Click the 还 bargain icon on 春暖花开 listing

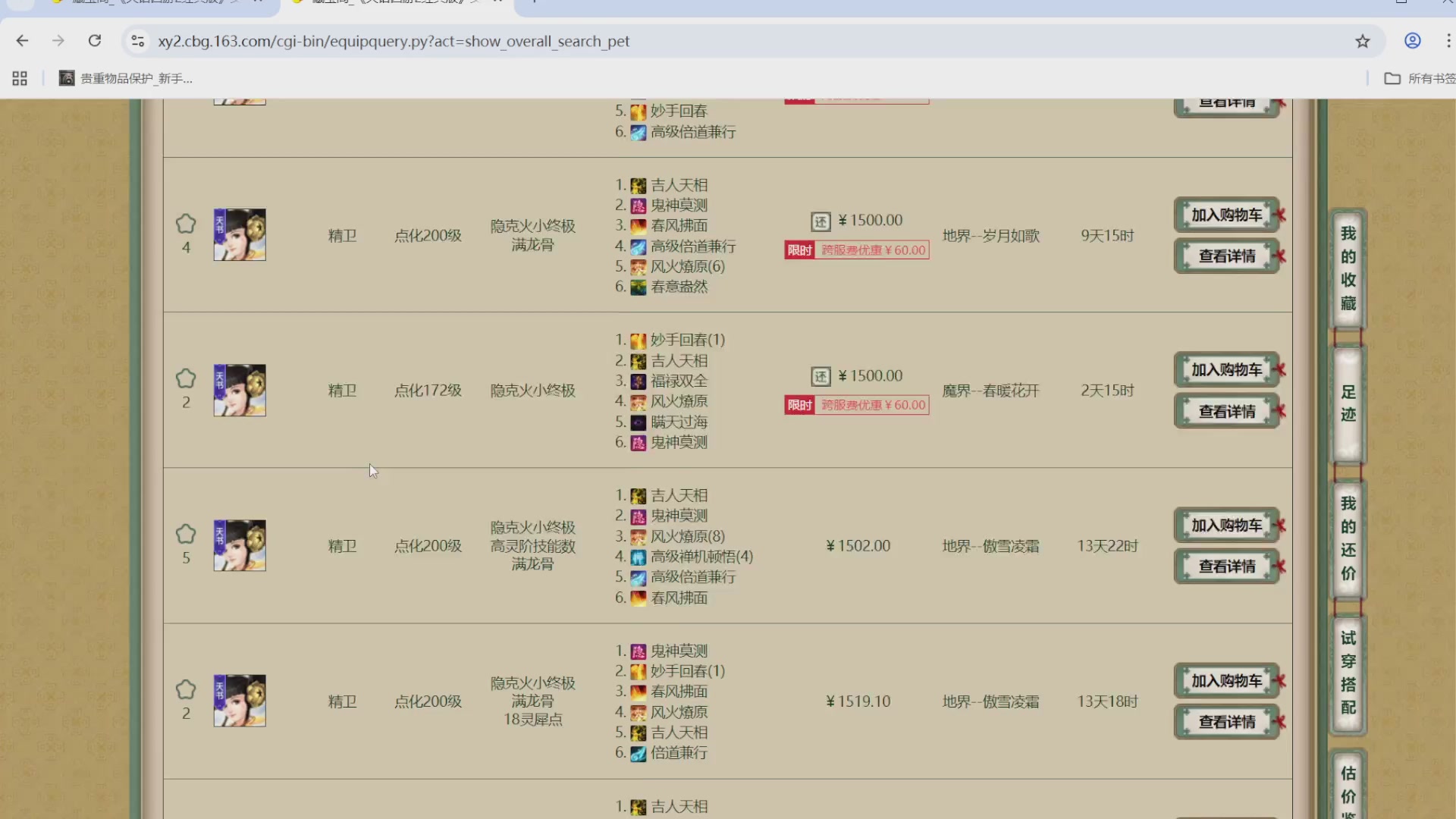coord(821,377)
